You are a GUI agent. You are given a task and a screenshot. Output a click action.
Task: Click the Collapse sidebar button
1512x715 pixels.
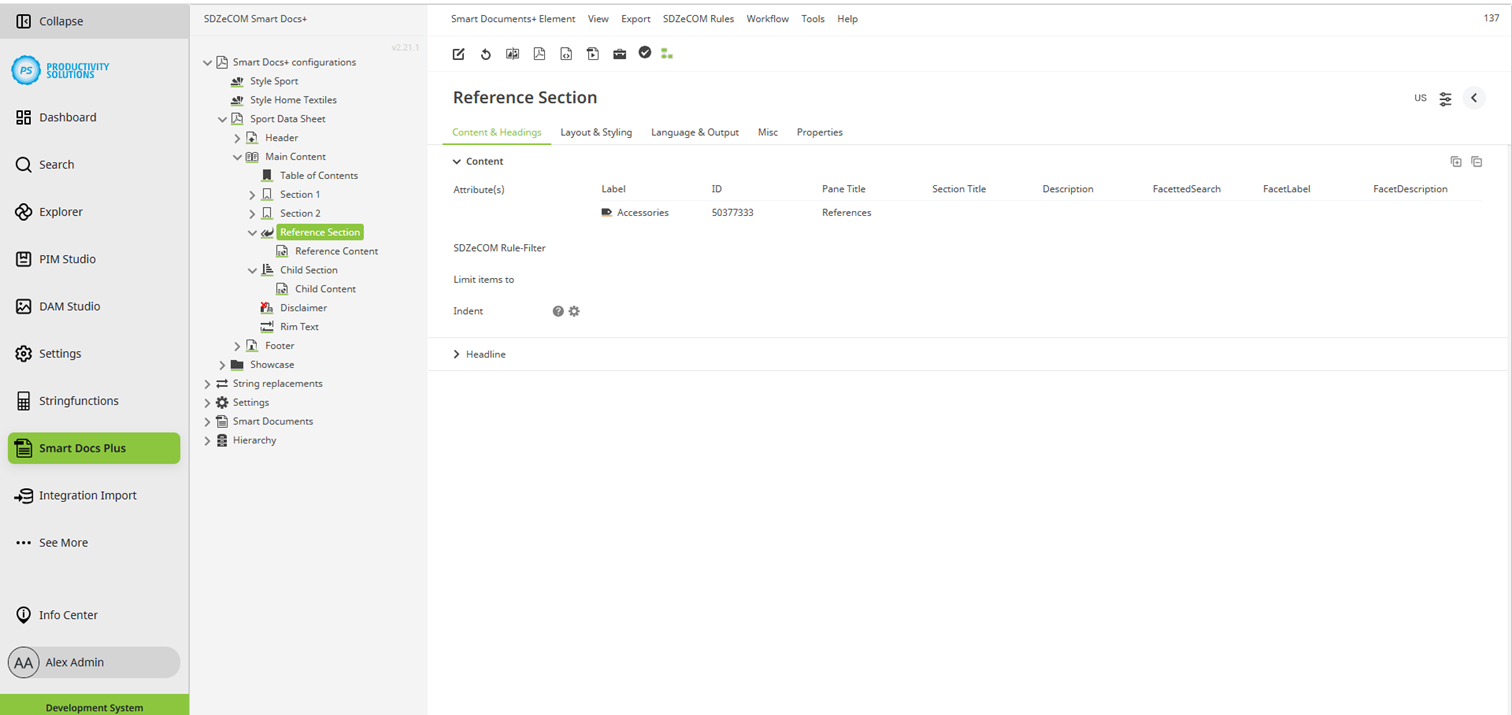coord(94,21)
